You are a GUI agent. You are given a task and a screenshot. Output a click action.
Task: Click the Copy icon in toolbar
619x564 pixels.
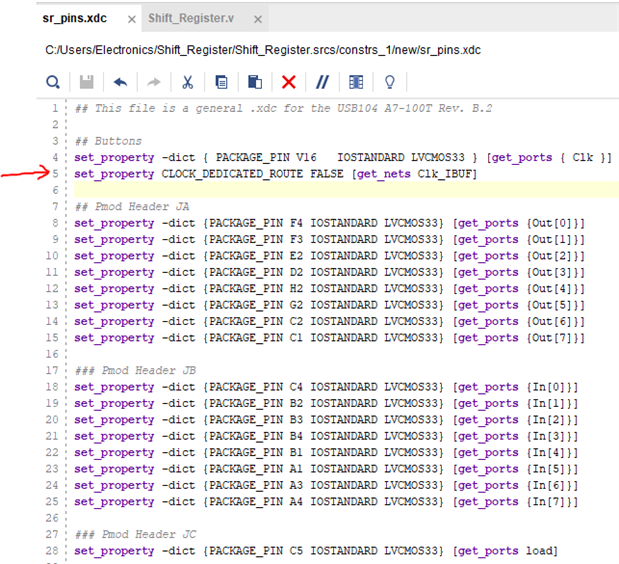pos(221,82)
